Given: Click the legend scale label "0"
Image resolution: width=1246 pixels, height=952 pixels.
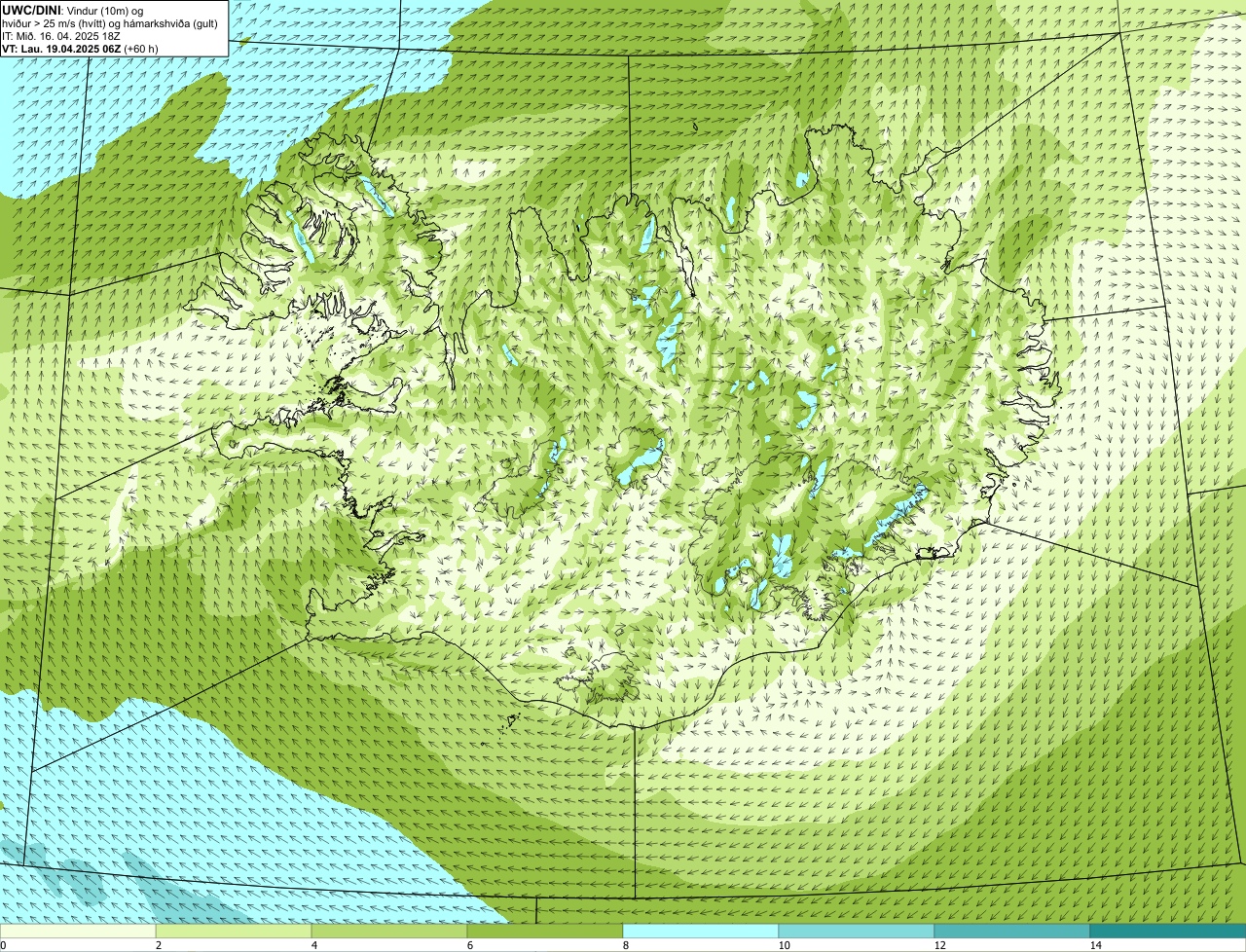Looking at the screenshot, I should [3, 945].
